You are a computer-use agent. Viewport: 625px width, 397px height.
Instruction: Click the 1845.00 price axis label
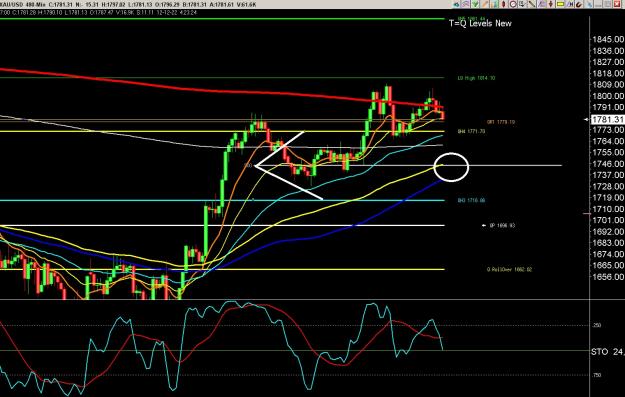[608, 39]
